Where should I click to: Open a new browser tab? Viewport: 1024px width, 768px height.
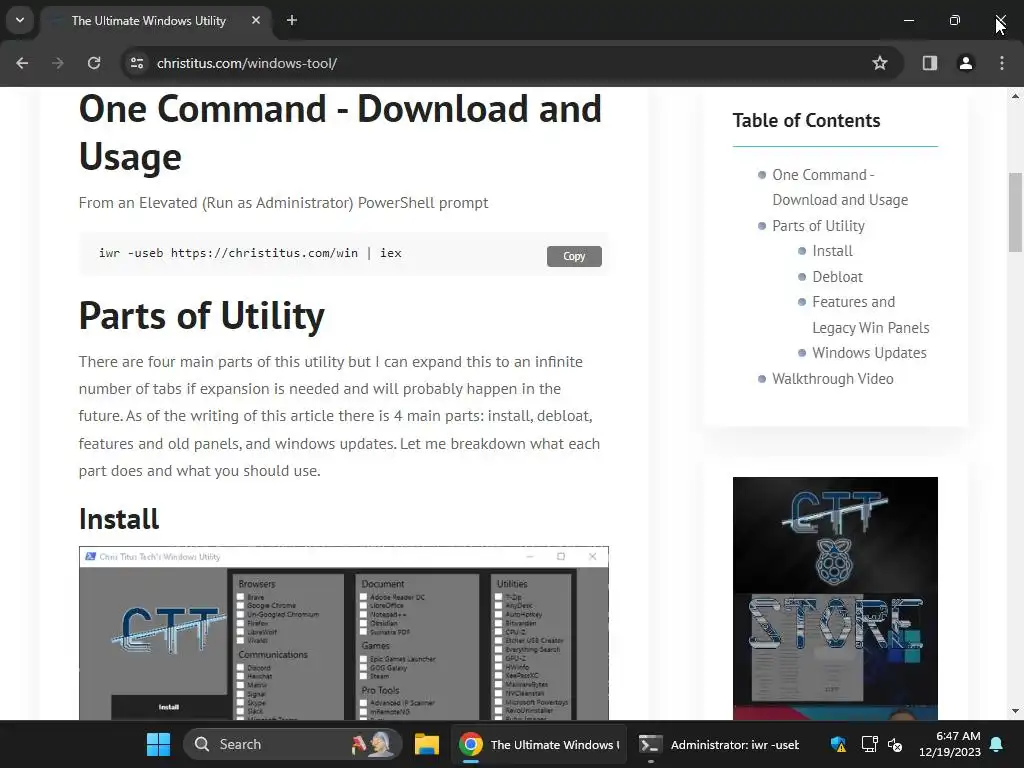coord(292,20)
